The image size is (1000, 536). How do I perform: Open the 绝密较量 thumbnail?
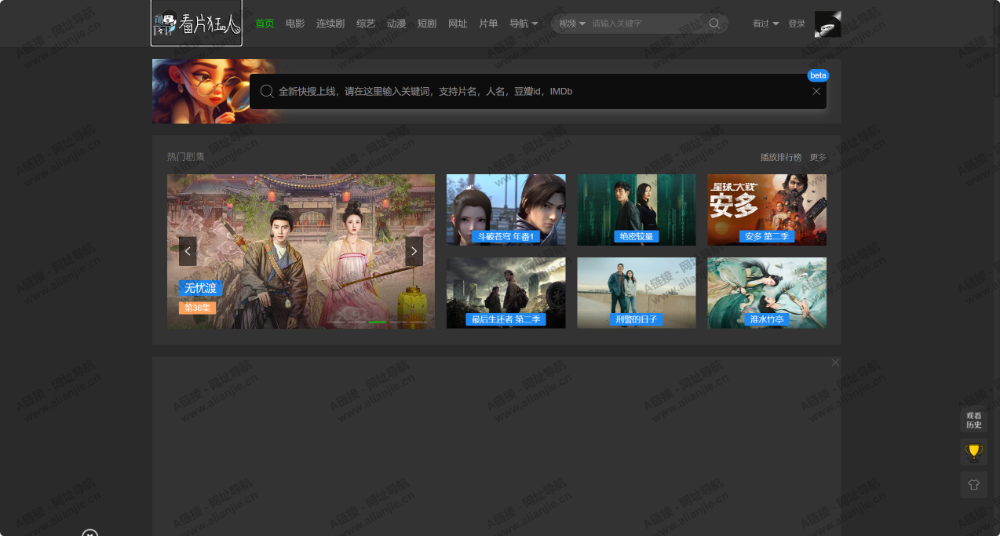636,210
